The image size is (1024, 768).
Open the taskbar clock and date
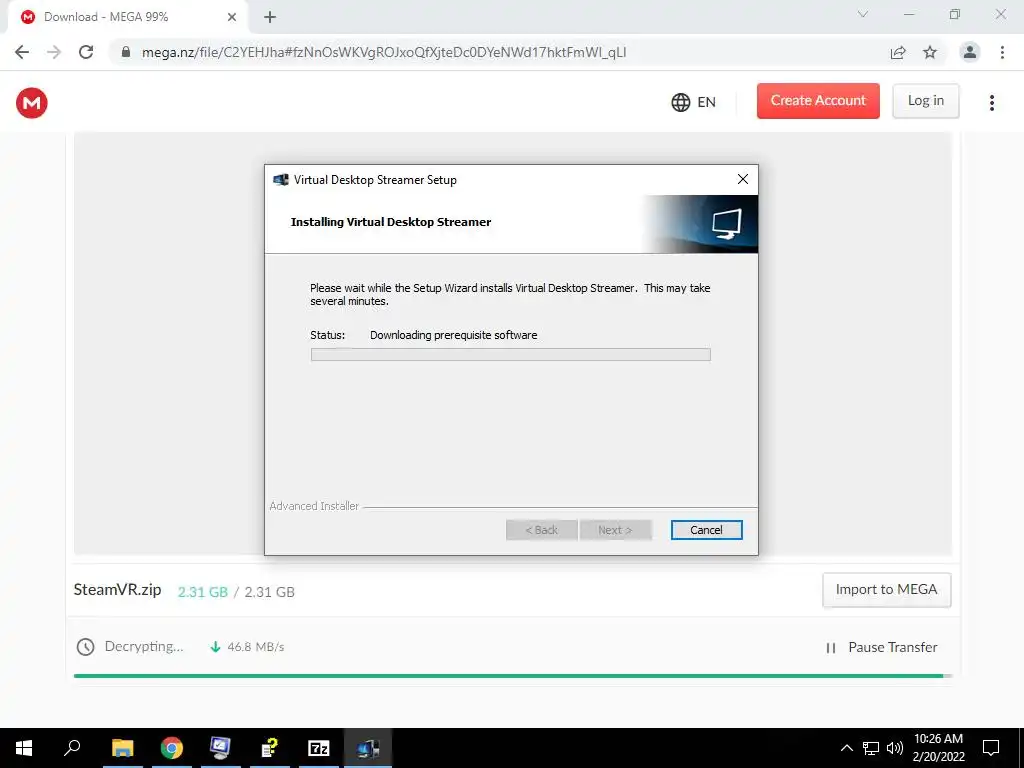[x=938, y=748]
